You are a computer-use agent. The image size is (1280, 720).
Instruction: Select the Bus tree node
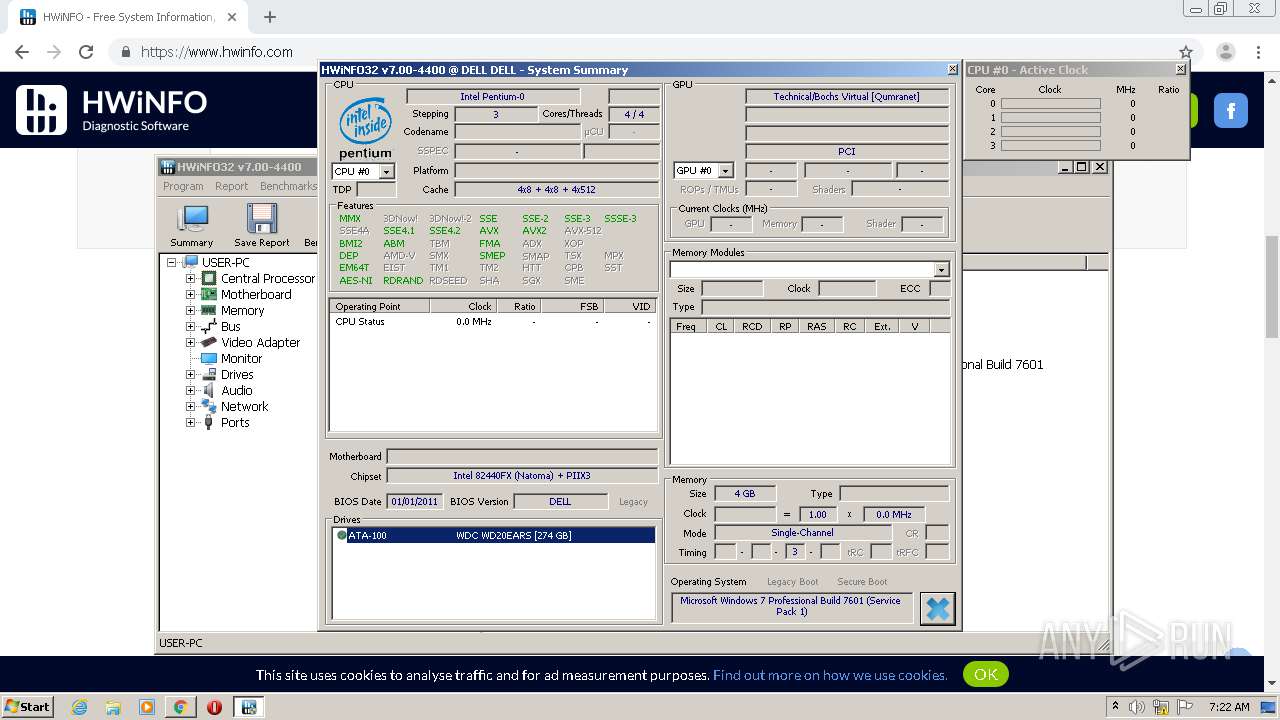pyautogui.click(x=230, y=326)
